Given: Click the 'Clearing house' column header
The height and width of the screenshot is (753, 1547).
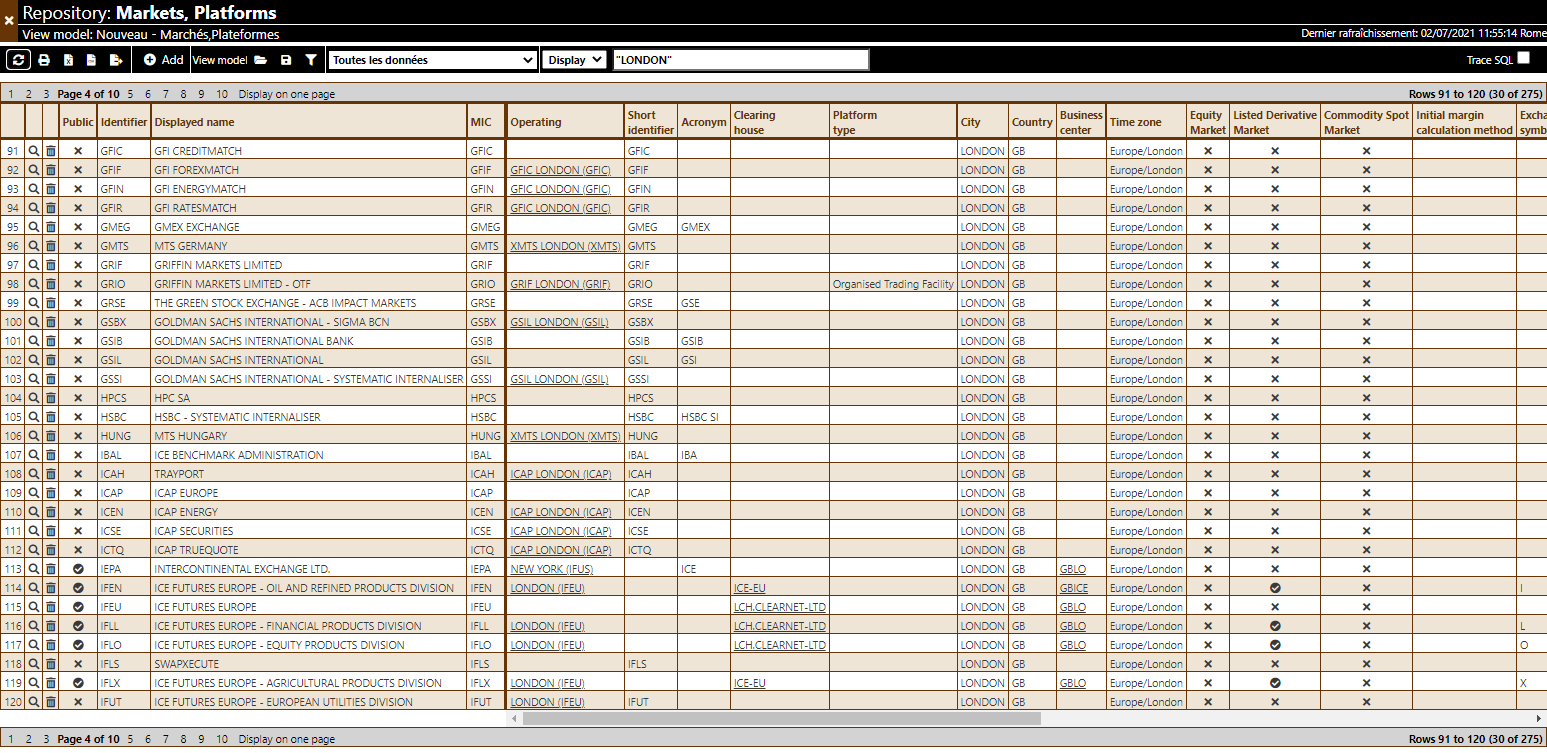Looking at the screenshot, I should pyautogui.click(x=780, y=122).
